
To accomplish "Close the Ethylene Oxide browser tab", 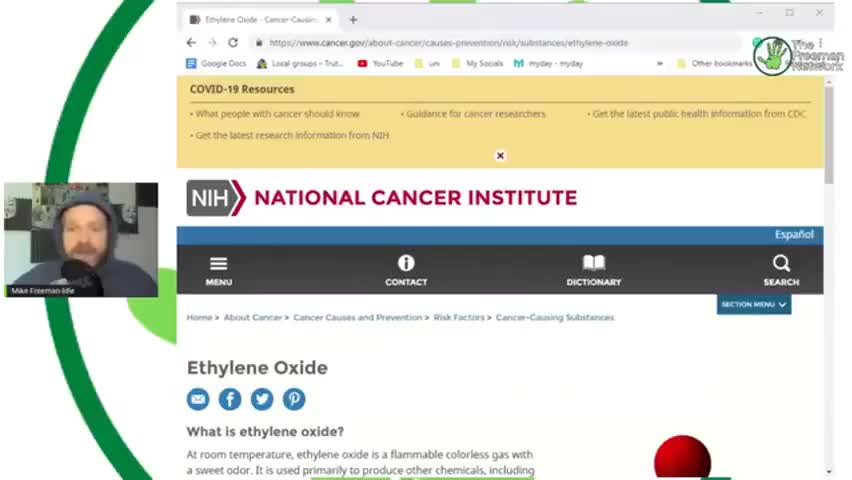I will [328, 20].
